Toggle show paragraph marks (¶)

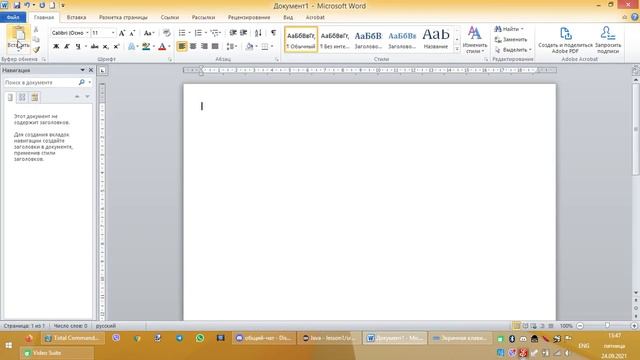coord(273,33)
